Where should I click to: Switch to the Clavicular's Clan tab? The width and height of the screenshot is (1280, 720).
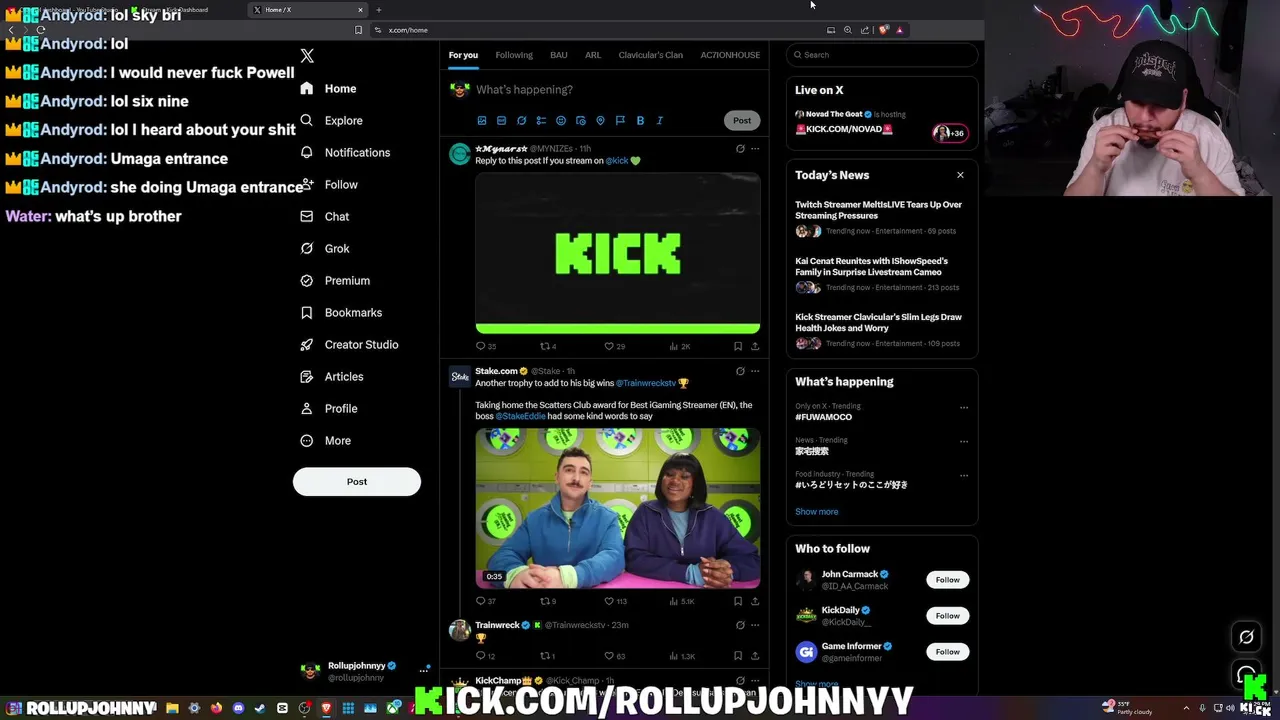pos(651,55)
